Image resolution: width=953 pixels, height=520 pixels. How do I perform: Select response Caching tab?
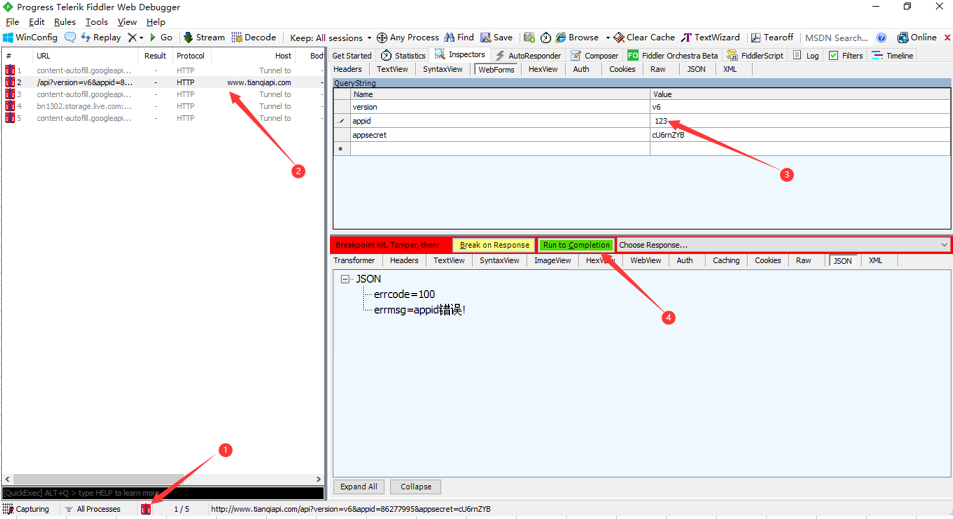pyautogui.click(x=726, y=260)
